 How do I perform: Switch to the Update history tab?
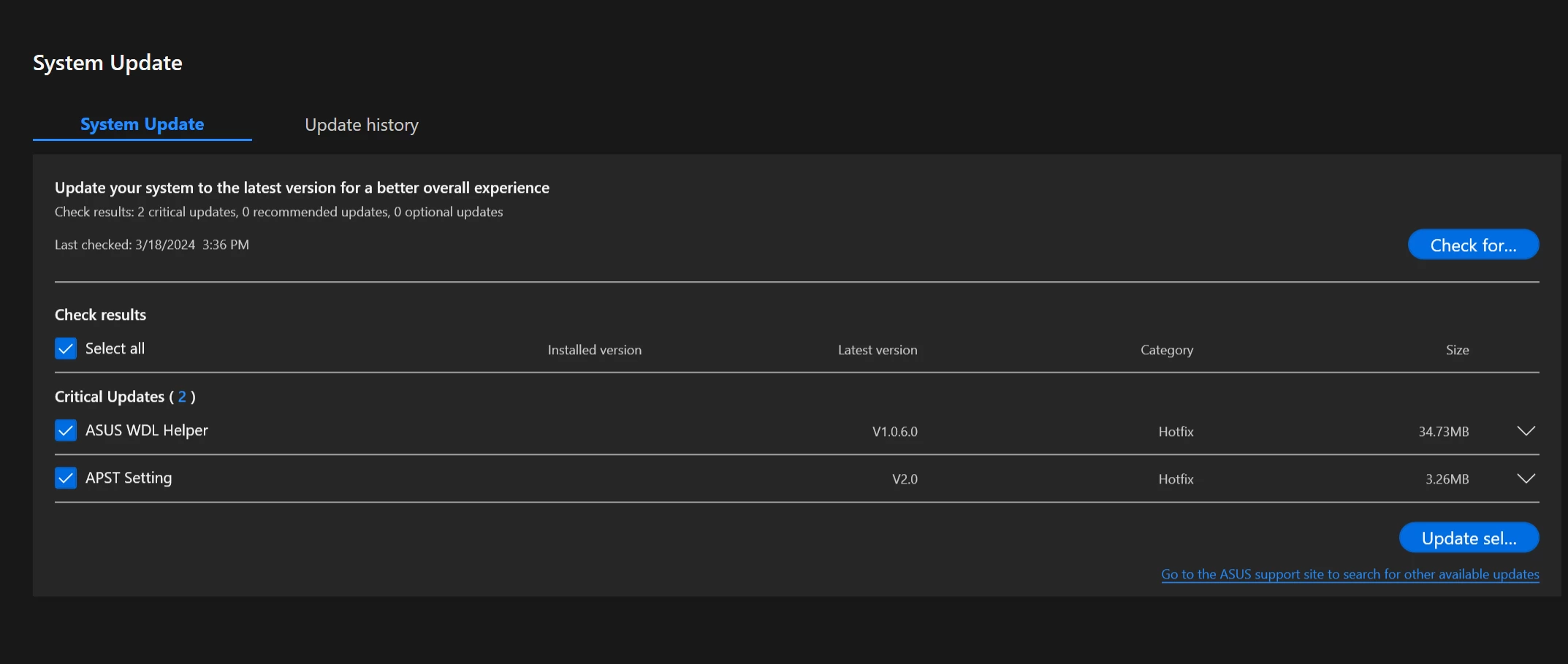(x=362, y=125)
